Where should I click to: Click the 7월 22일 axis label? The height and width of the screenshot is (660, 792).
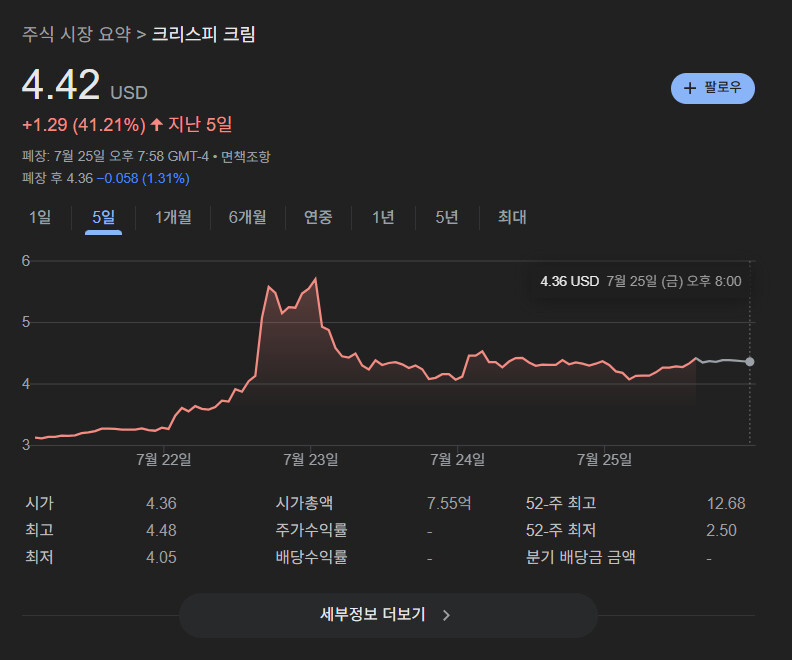pos(164,460)
